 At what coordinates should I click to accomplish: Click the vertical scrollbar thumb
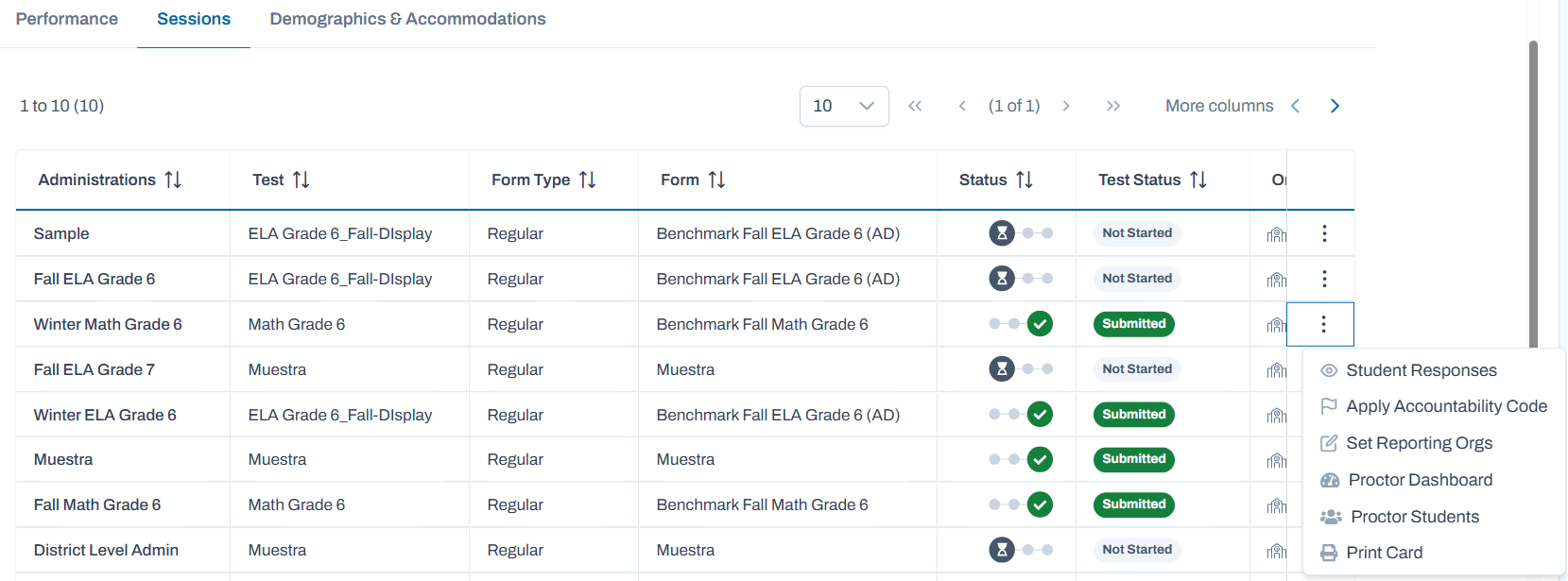tap(1533, 194)
